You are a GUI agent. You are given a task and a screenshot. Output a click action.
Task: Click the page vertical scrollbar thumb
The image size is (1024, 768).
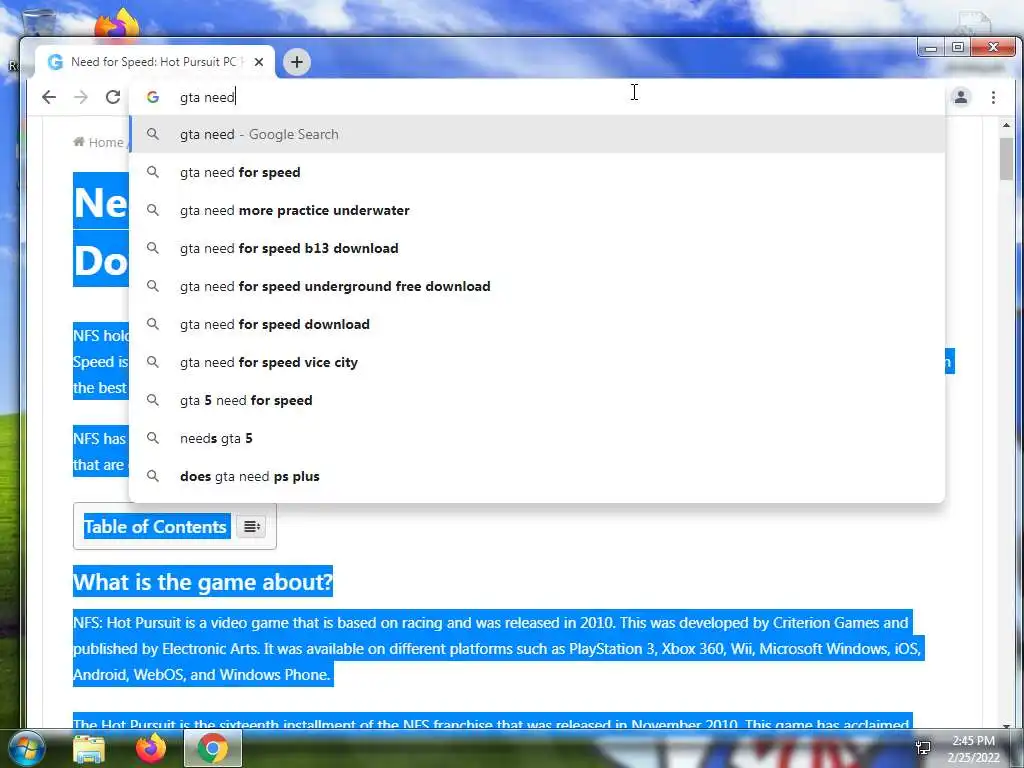tap(1006, 159)
